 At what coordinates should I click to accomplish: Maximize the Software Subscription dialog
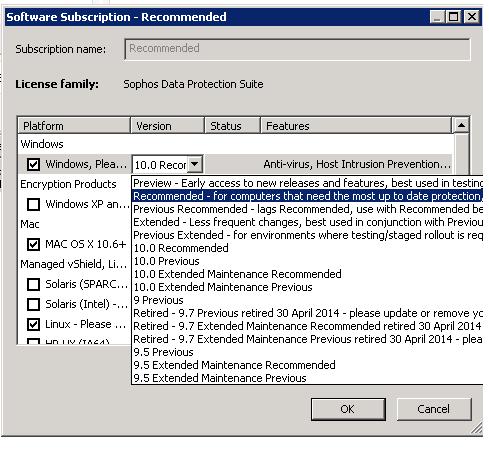(454, 17)
